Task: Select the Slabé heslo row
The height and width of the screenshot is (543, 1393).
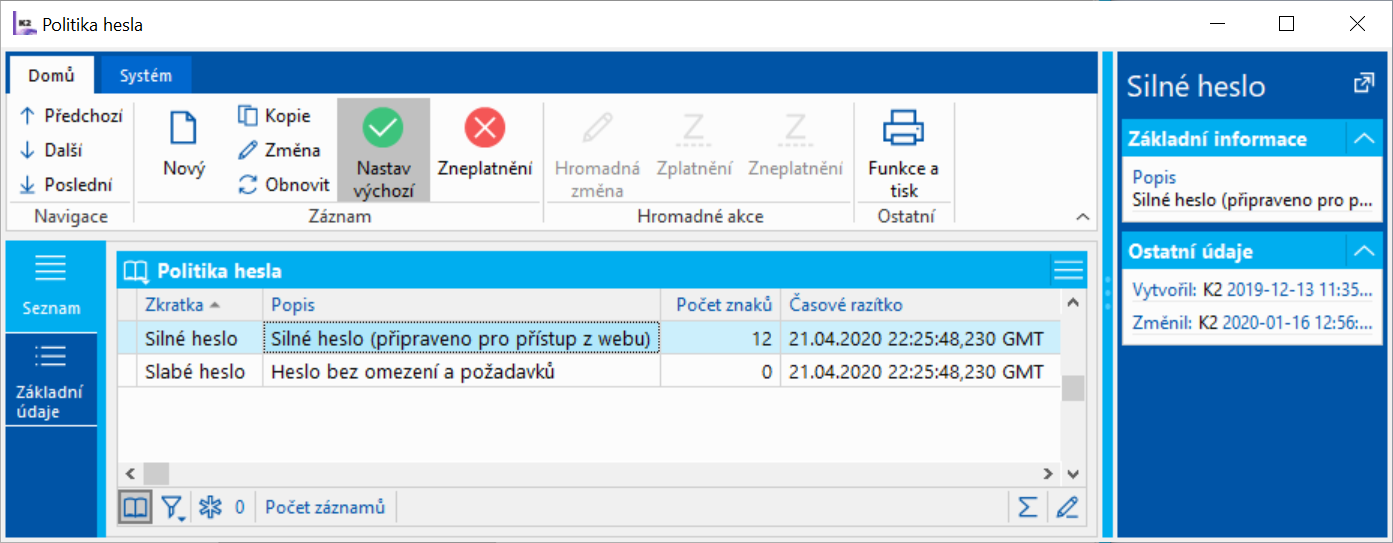Action: coord(195,372)
